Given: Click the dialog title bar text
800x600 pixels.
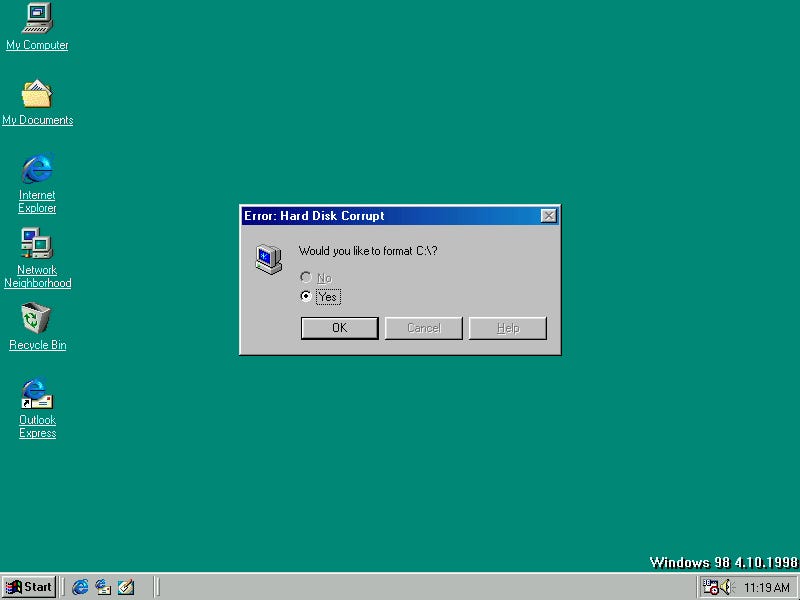Looking at the screenshot, I should 314,216.
